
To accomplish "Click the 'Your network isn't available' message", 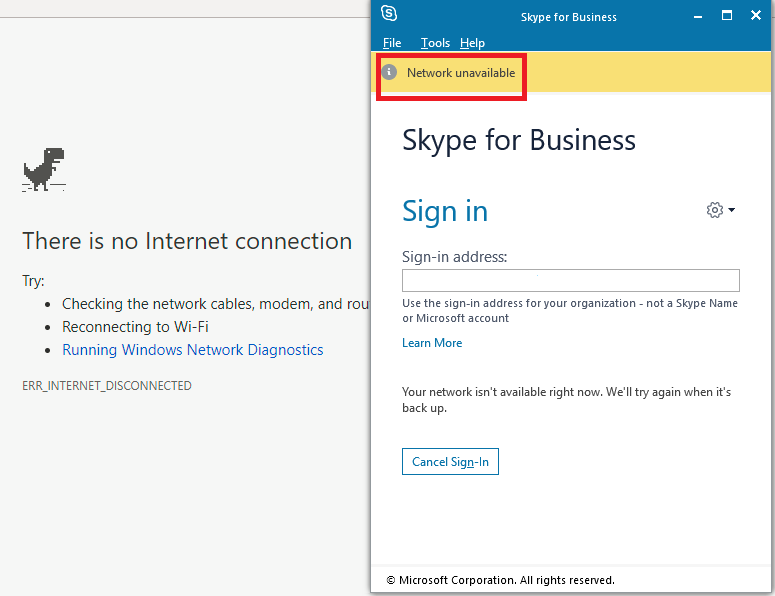I will (x=566, y=400).
